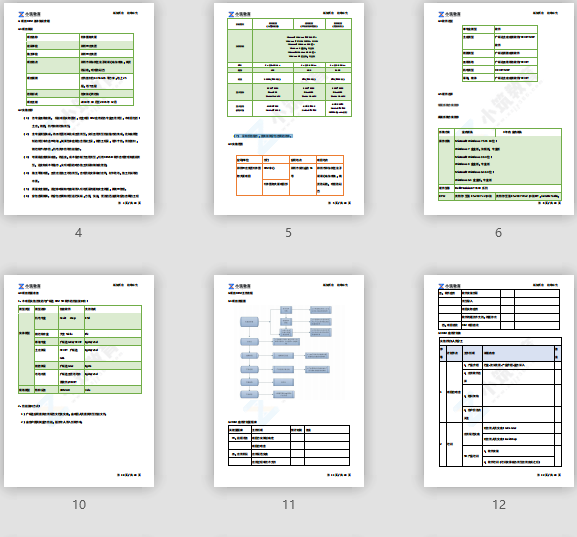Click the blue logo icon on page 6

tap(441, 14)
